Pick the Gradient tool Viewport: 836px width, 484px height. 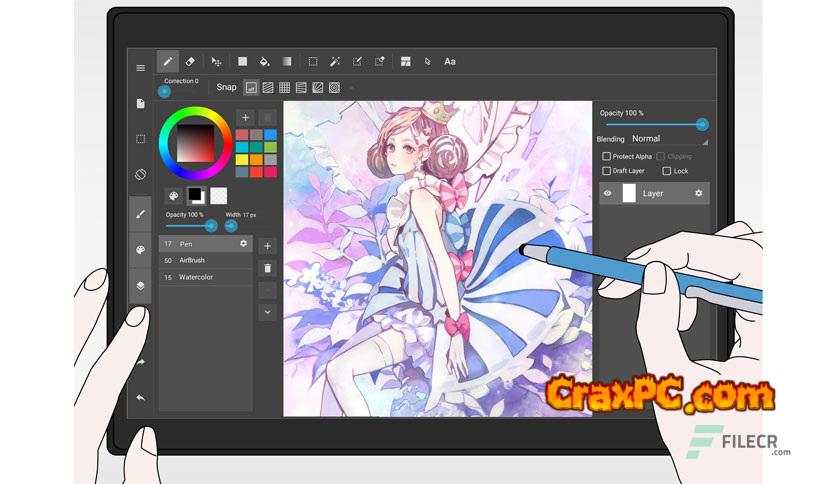coord(287,62)
